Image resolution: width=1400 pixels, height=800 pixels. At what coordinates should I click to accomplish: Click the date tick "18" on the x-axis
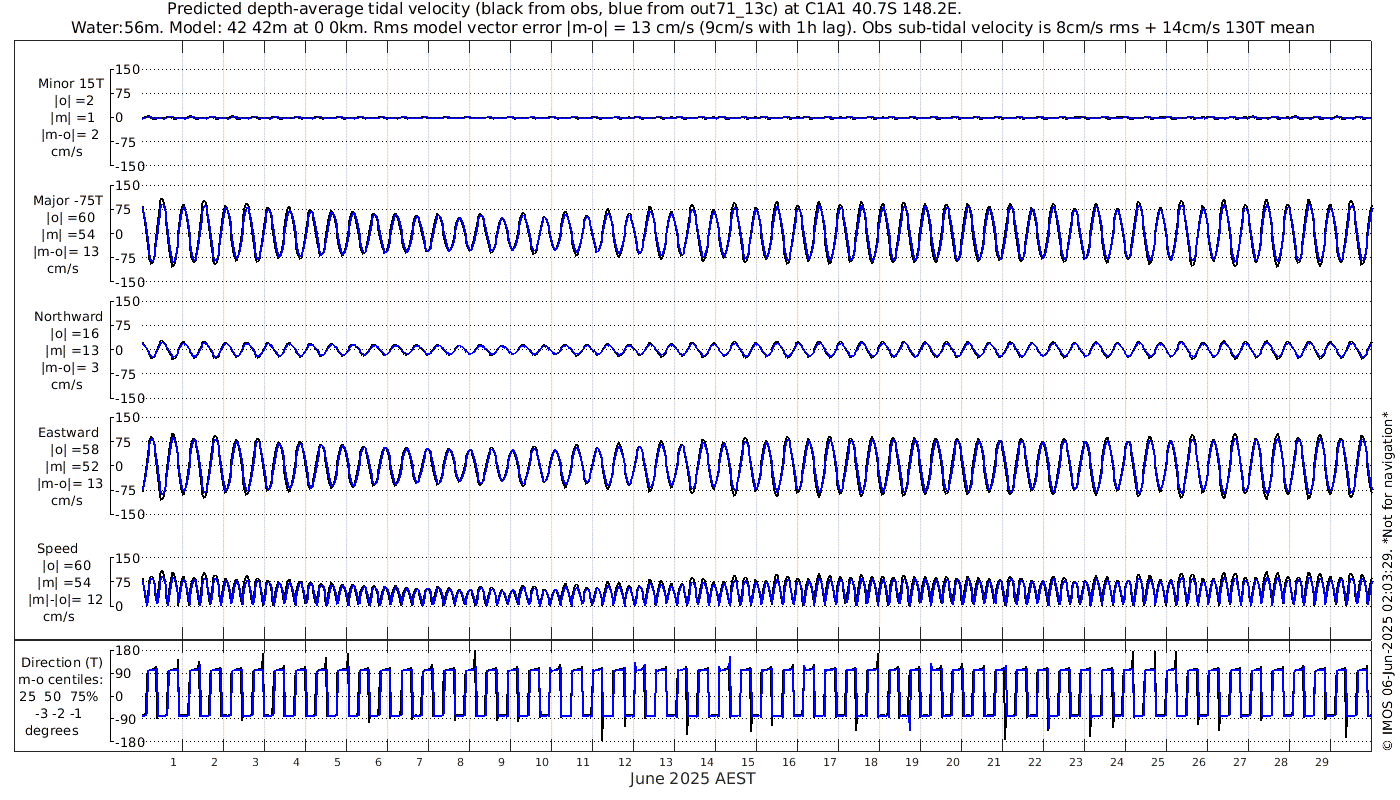pos(870,762)
